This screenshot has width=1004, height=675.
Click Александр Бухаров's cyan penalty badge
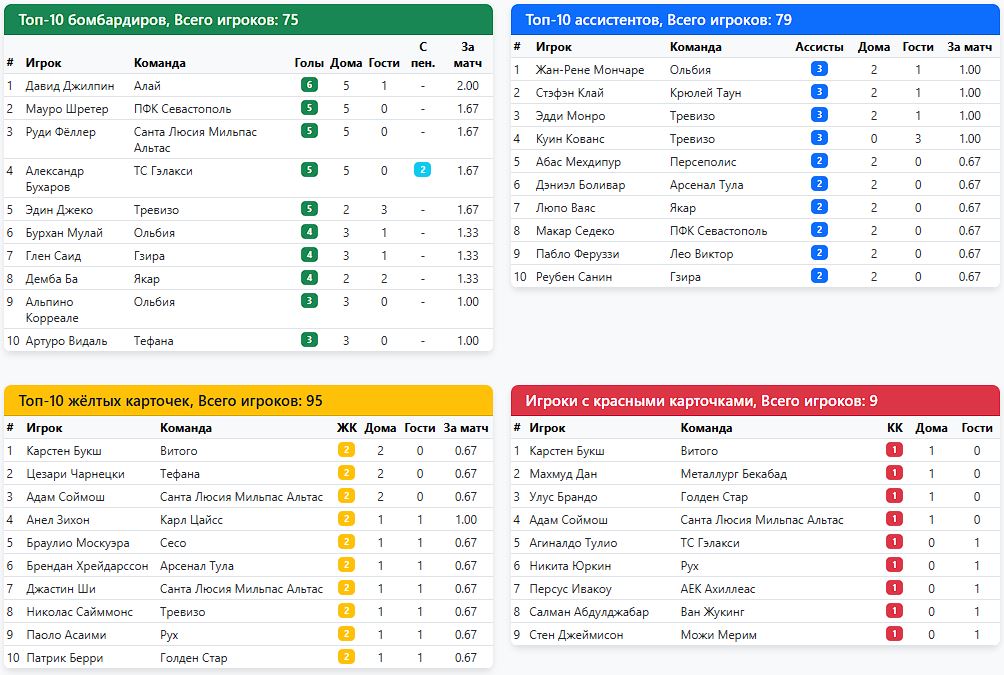423,170
